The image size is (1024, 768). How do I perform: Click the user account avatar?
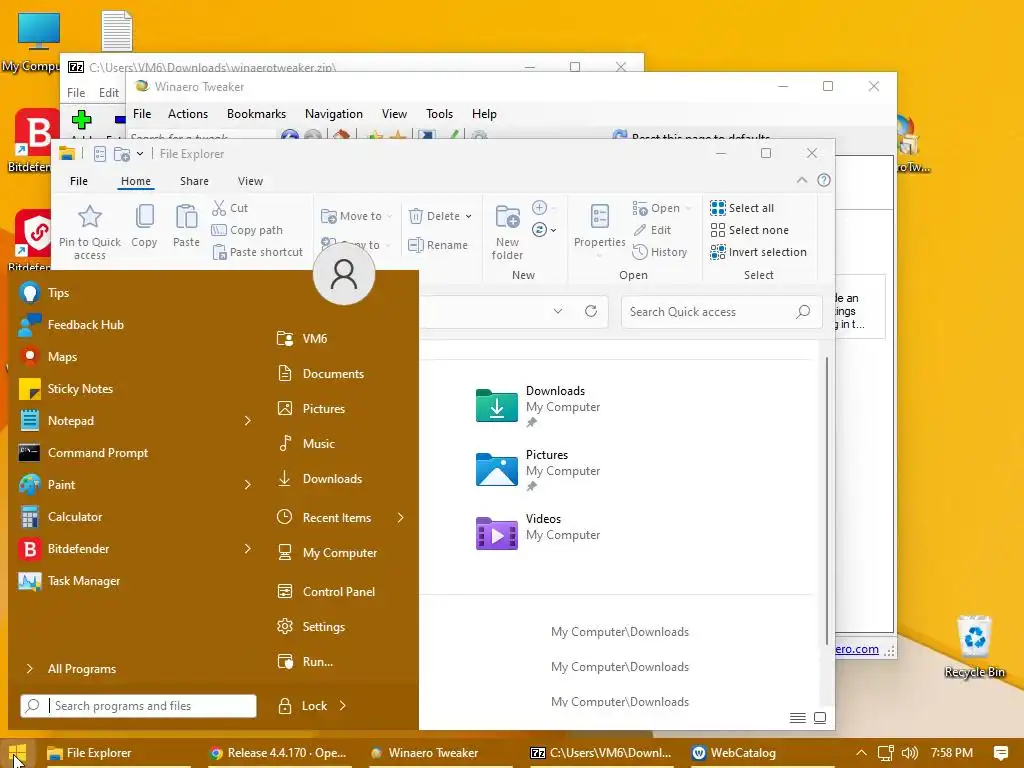[x=344, y=274]
